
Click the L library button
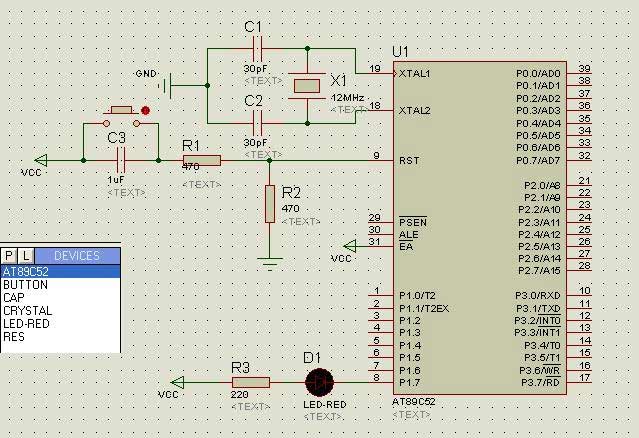[x=26, y=256]
